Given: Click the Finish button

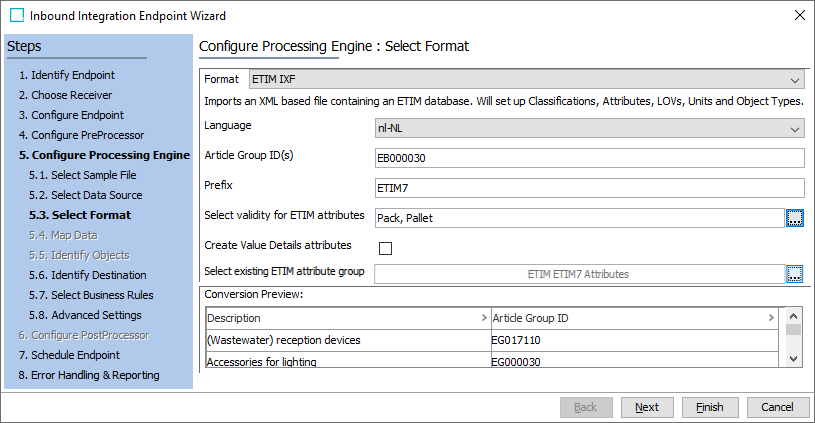Looking at the screenshot, I should coord(710,407).
